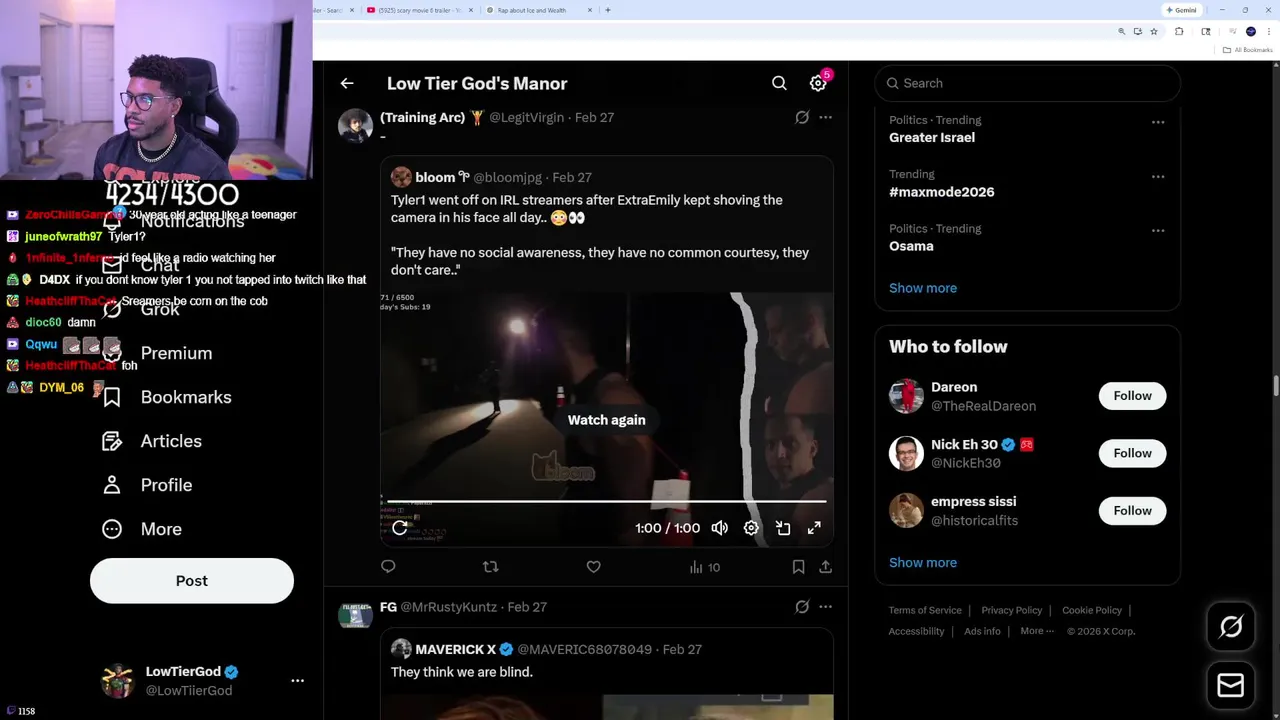Click the Grok icon on LegitVirgin's post
This screenshot has width=1280, height=720.
[802, 117]
